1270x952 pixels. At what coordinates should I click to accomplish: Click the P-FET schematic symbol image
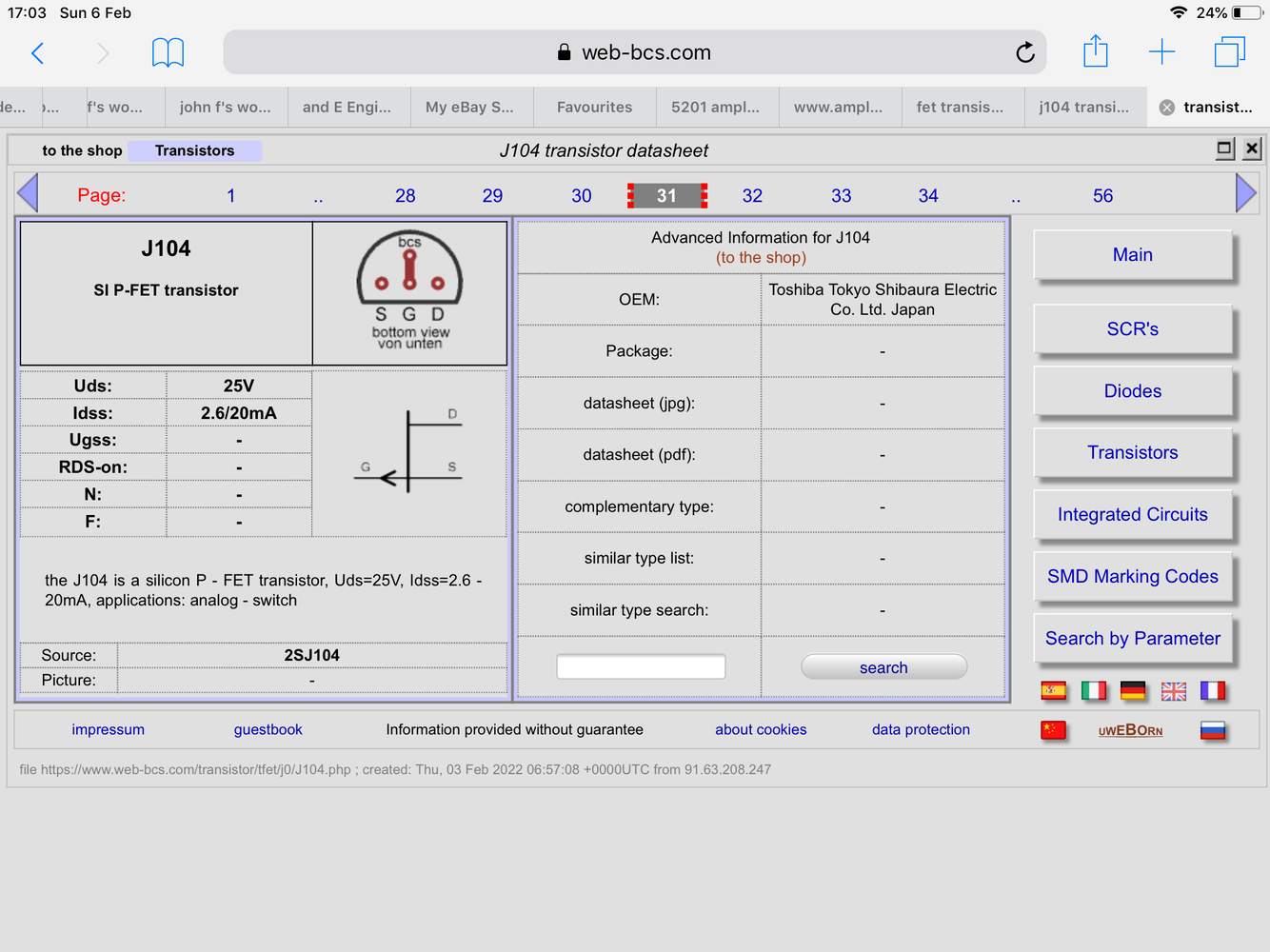(x=408, y=452)
